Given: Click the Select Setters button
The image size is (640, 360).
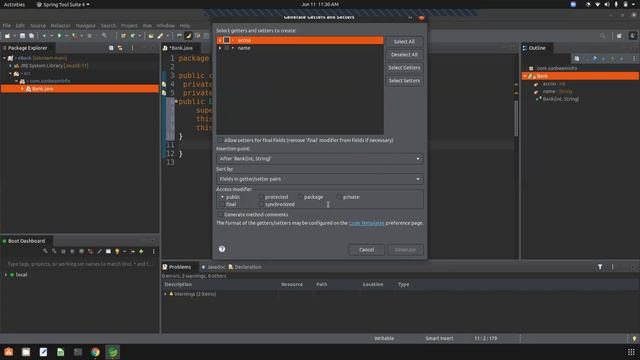Looking at the screenshot, I should (x=404, y=80).
